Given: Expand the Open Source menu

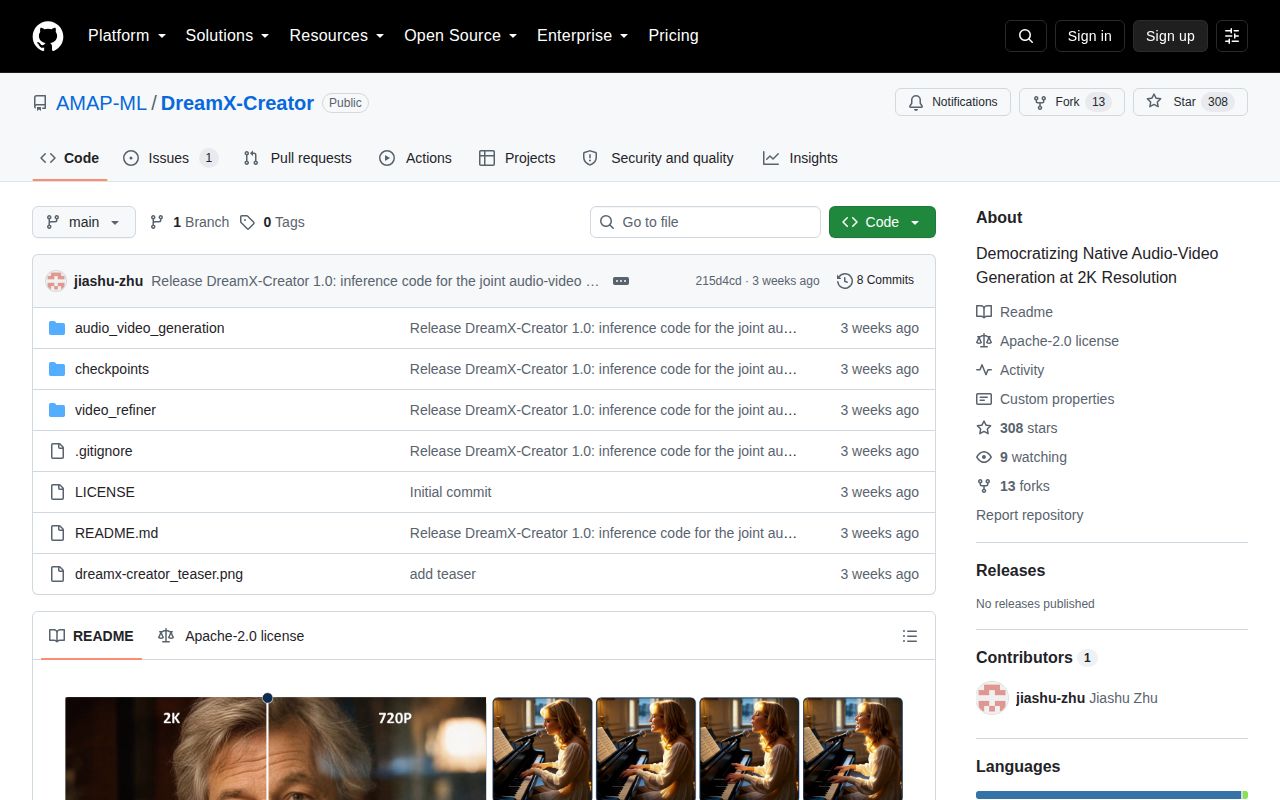Looking at the screenshot, I should [460, 36].
